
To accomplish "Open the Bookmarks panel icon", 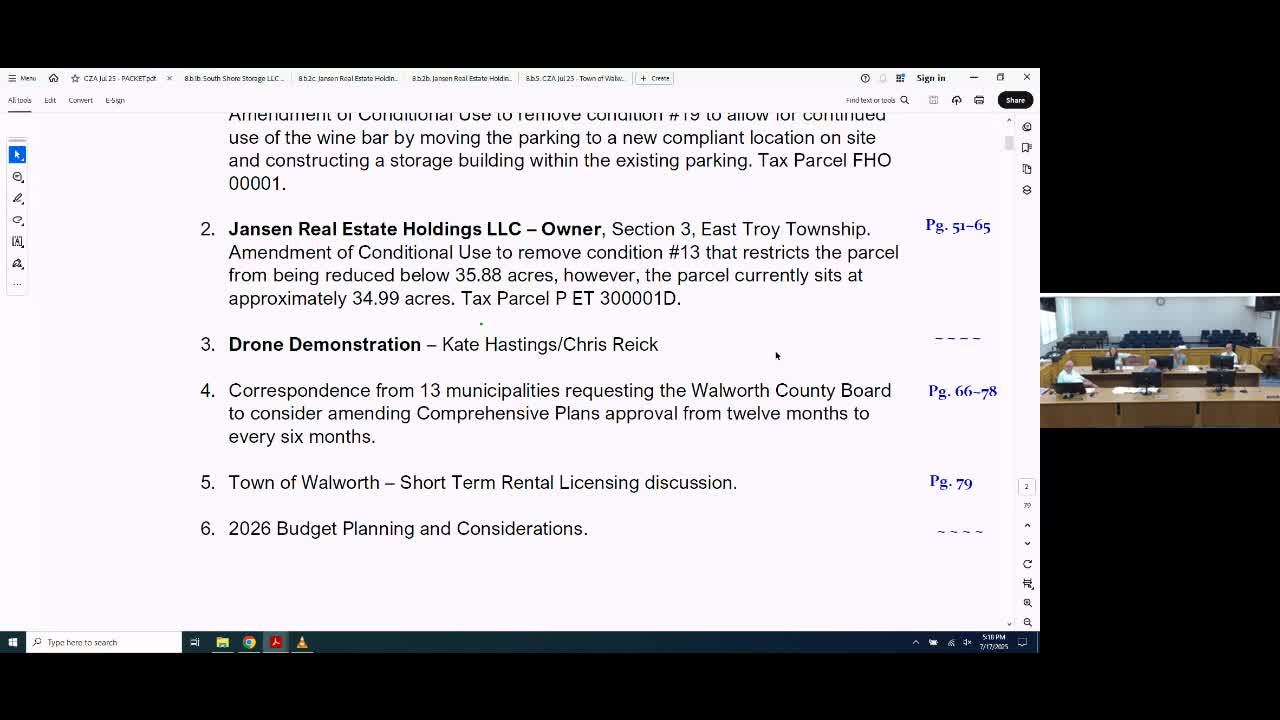I will (x=1026, y=148).
